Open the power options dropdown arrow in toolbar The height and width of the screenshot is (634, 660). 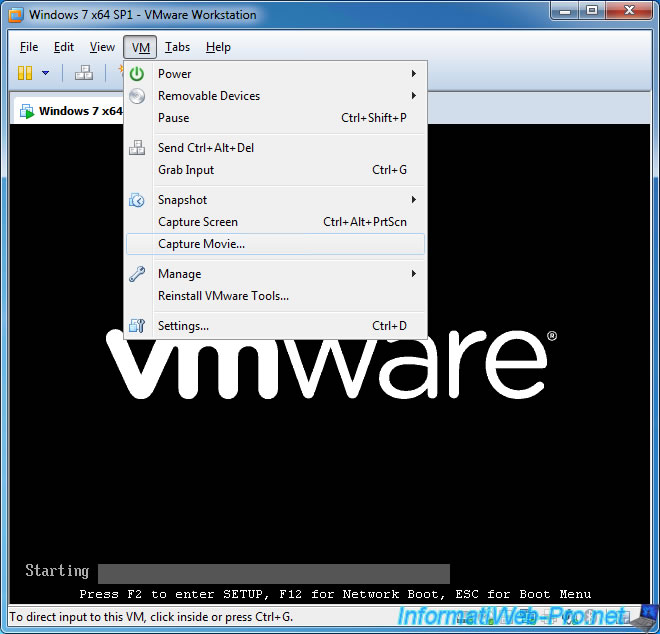click(45, 73)
